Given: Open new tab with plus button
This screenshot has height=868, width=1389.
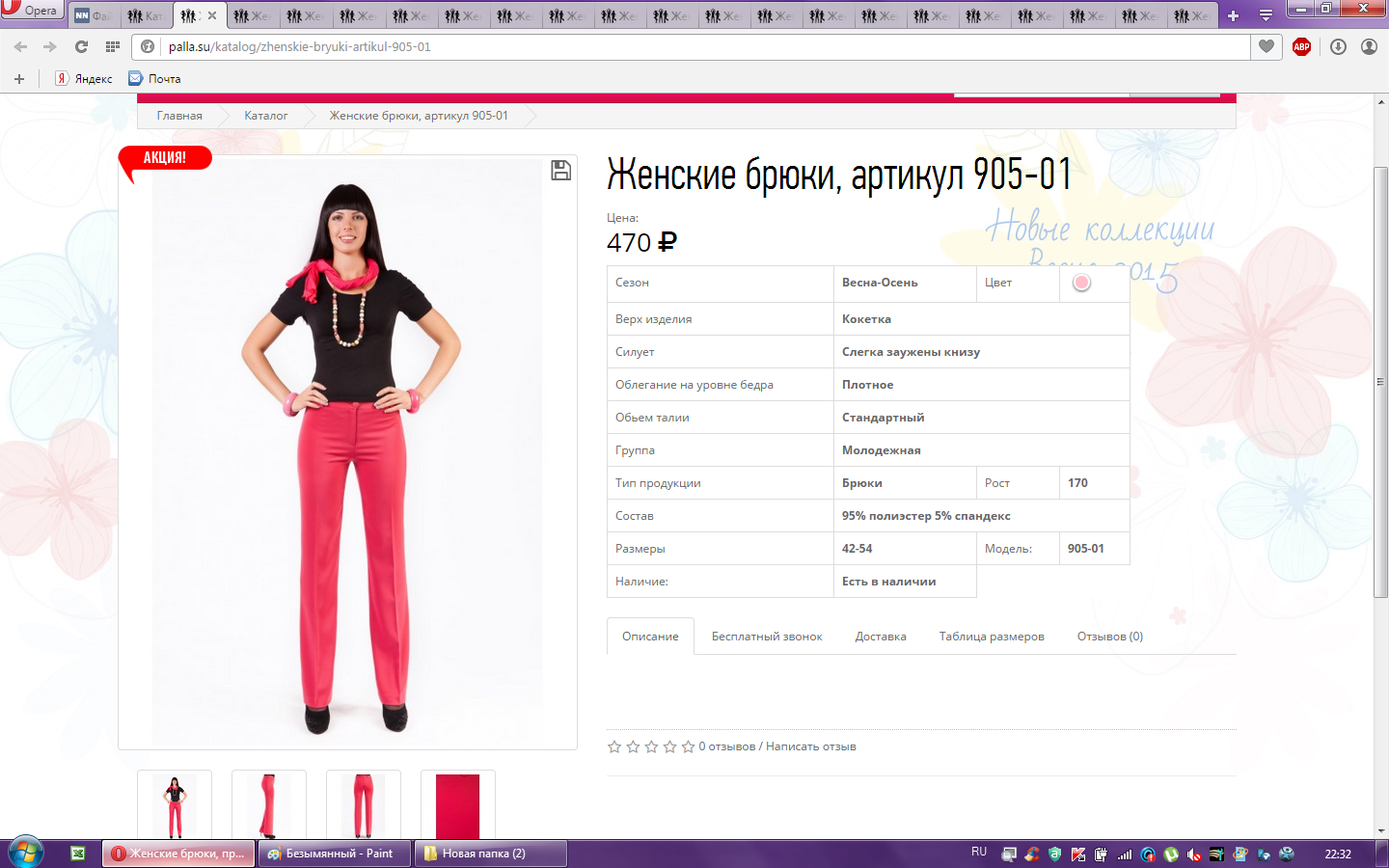Looking at the screenshot, I should 1233,15.
